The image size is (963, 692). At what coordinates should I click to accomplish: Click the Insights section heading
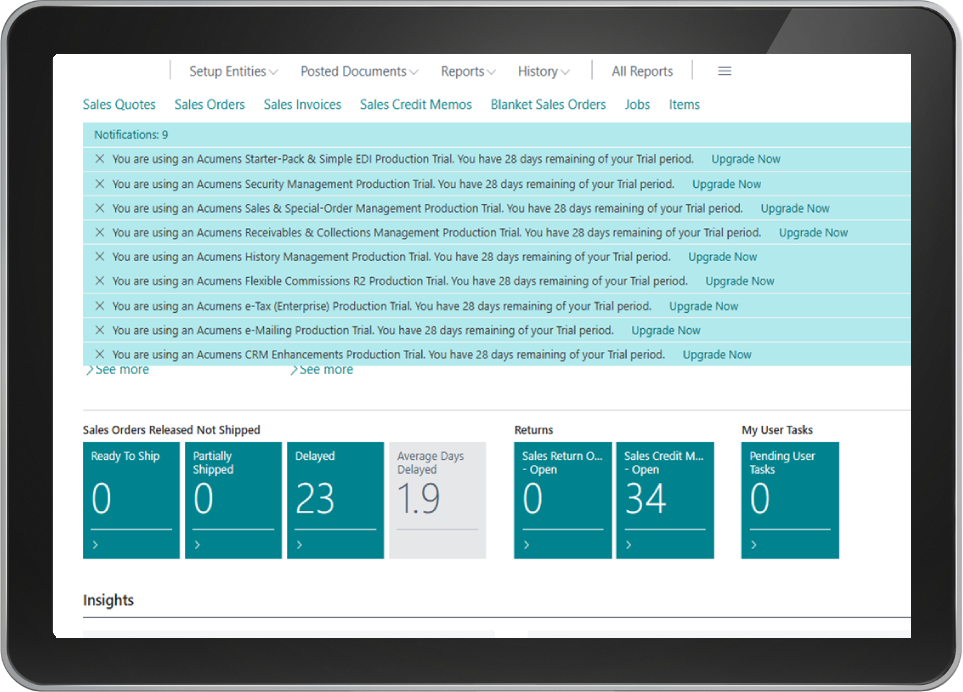pos(108,600)
